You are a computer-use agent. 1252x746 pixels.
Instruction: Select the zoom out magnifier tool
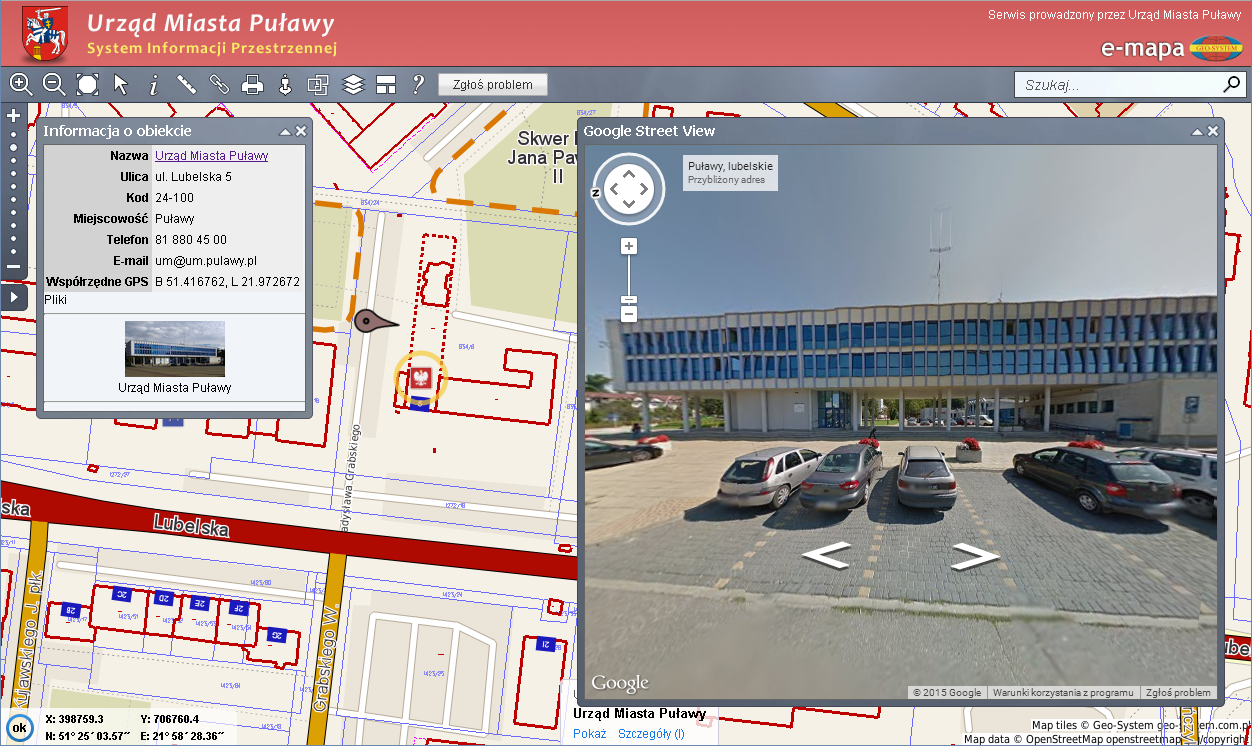click(x=54, y=84)
